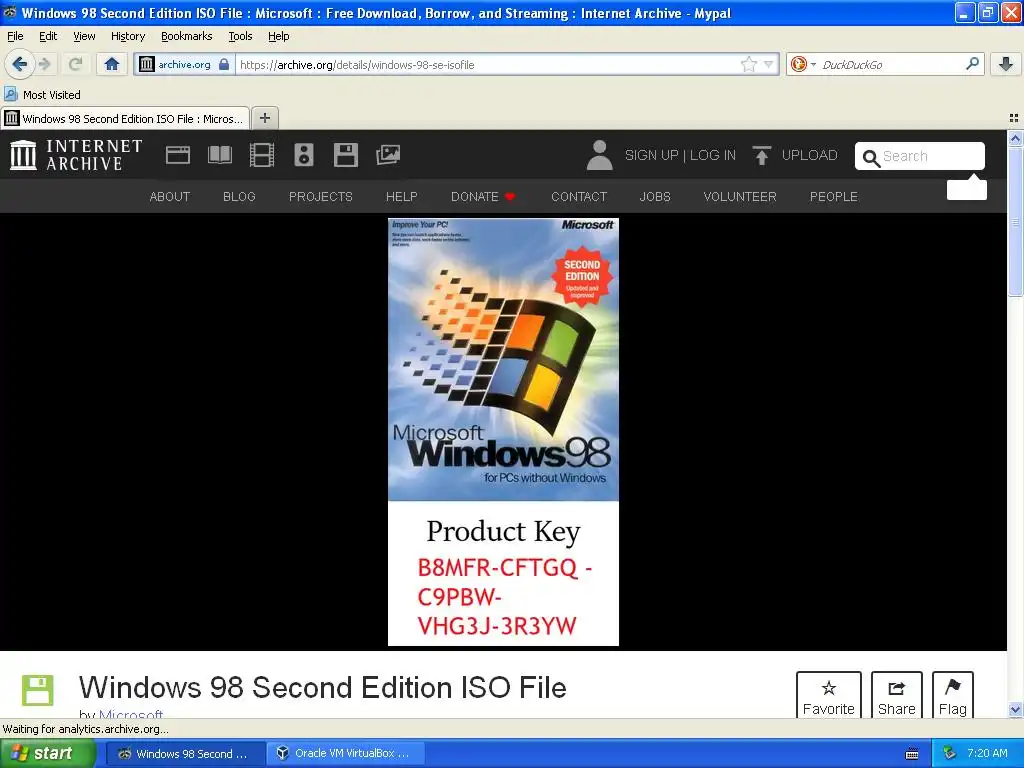Image resolution: width=1024 pixels, height=768 pixels.
Task: Open the PROJECTS link
Action: [321, 197]
